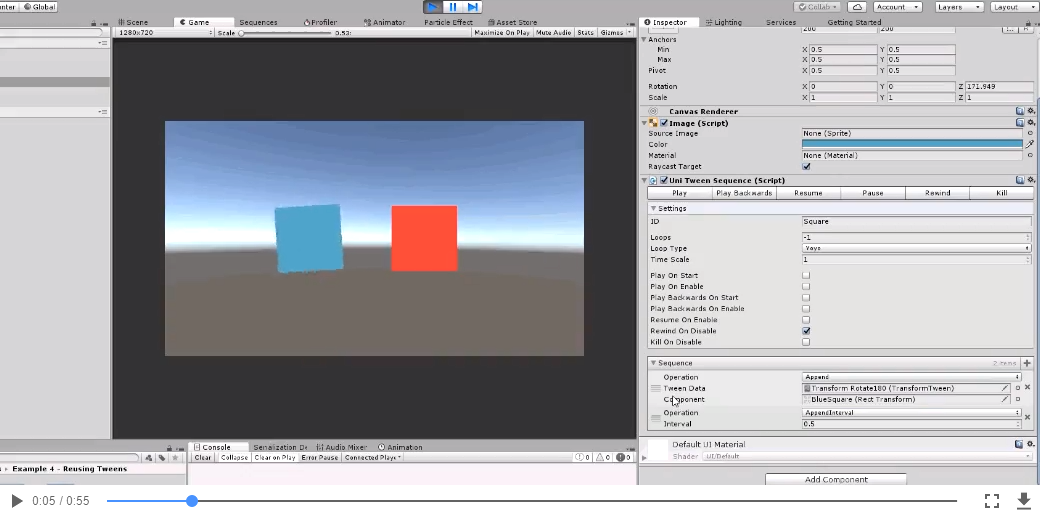Click Uni Tween Sequence help book icon
1040x516 pixels.
pyautogui.click(x=1020, y=180)
